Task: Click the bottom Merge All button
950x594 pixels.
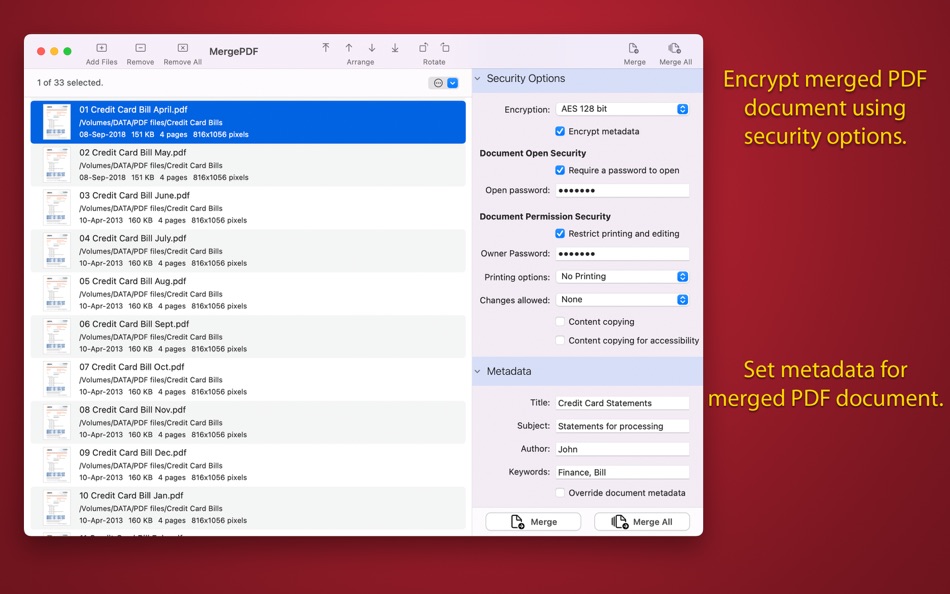Action: pyautogui.click(x=642, y=522)
